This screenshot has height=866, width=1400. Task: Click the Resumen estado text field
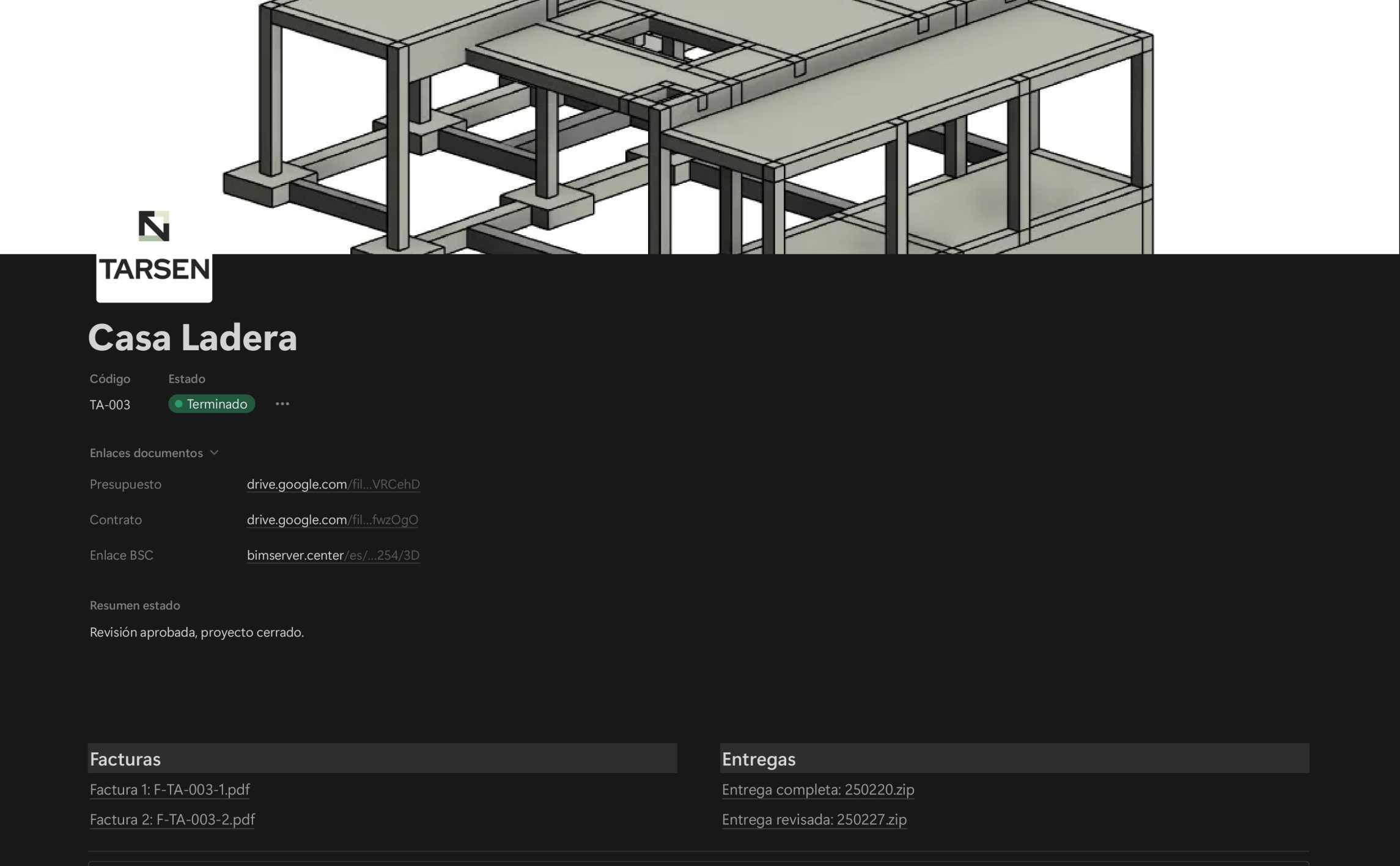coord(196,632)
